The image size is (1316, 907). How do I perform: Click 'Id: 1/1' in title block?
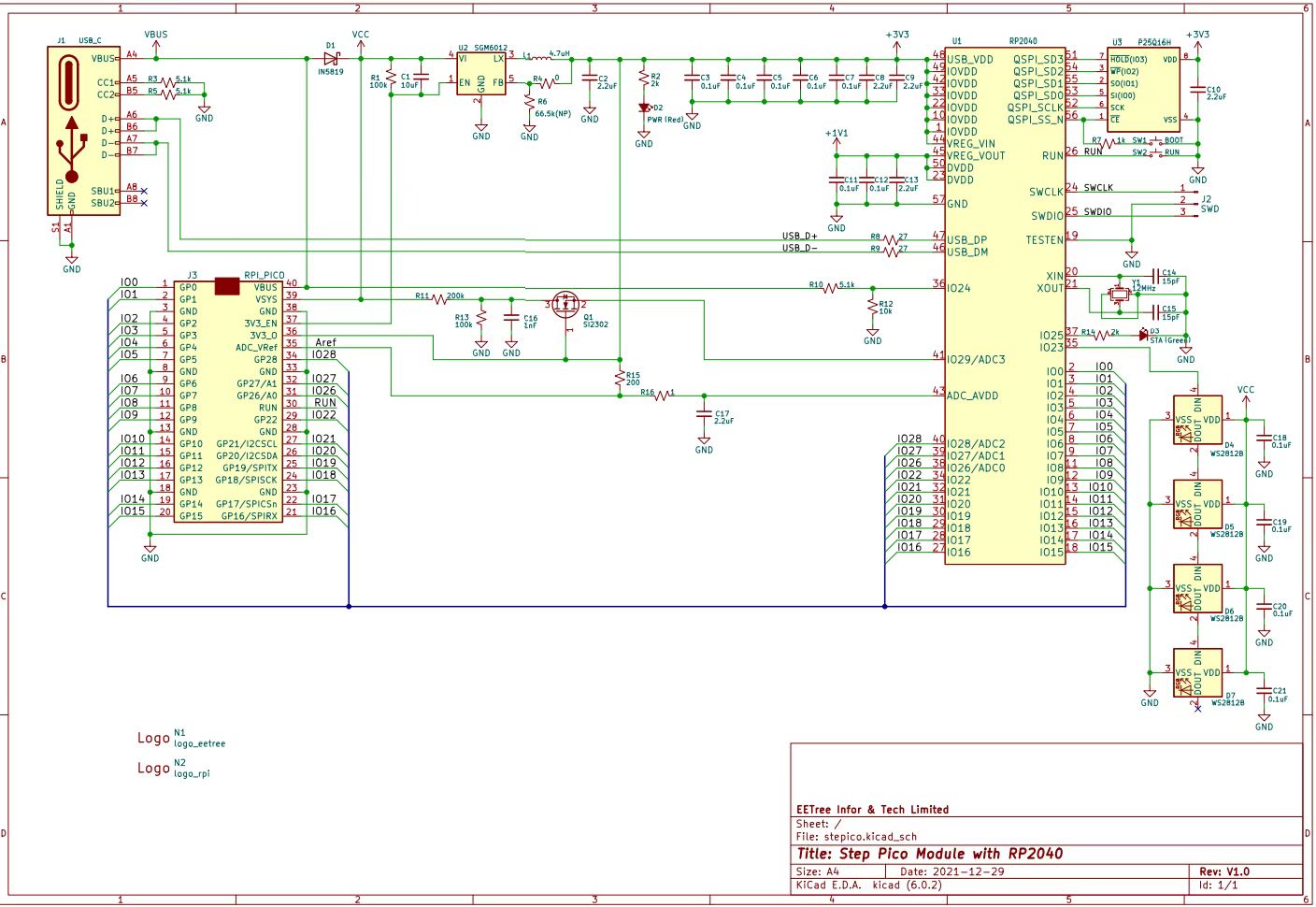click(x=1219, y=885)
